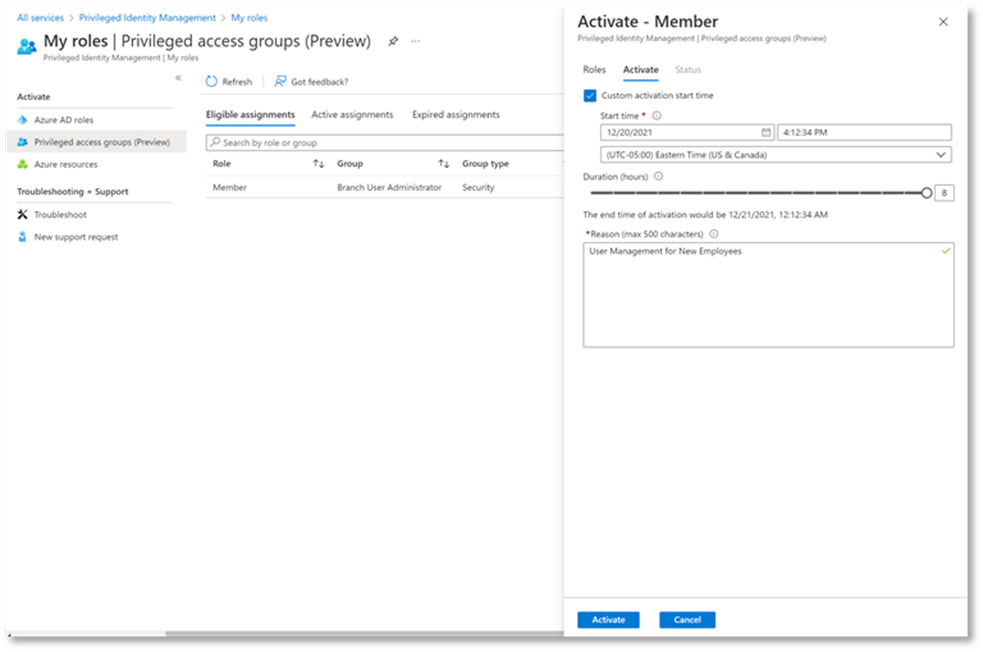This screenshot has width=983, height=652.
Task: Collapse the left sidebar with the chevron
Action: pos(178,78)
